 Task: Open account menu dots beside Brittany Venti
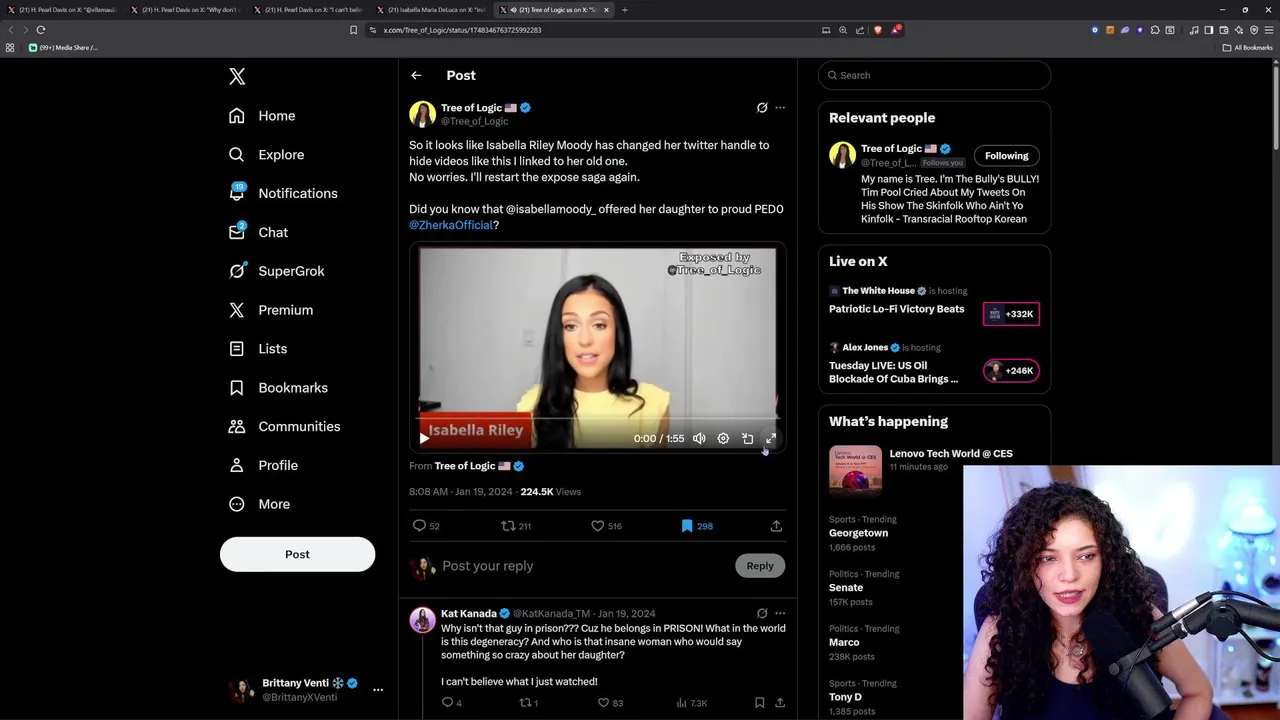[x=378, y=690]
